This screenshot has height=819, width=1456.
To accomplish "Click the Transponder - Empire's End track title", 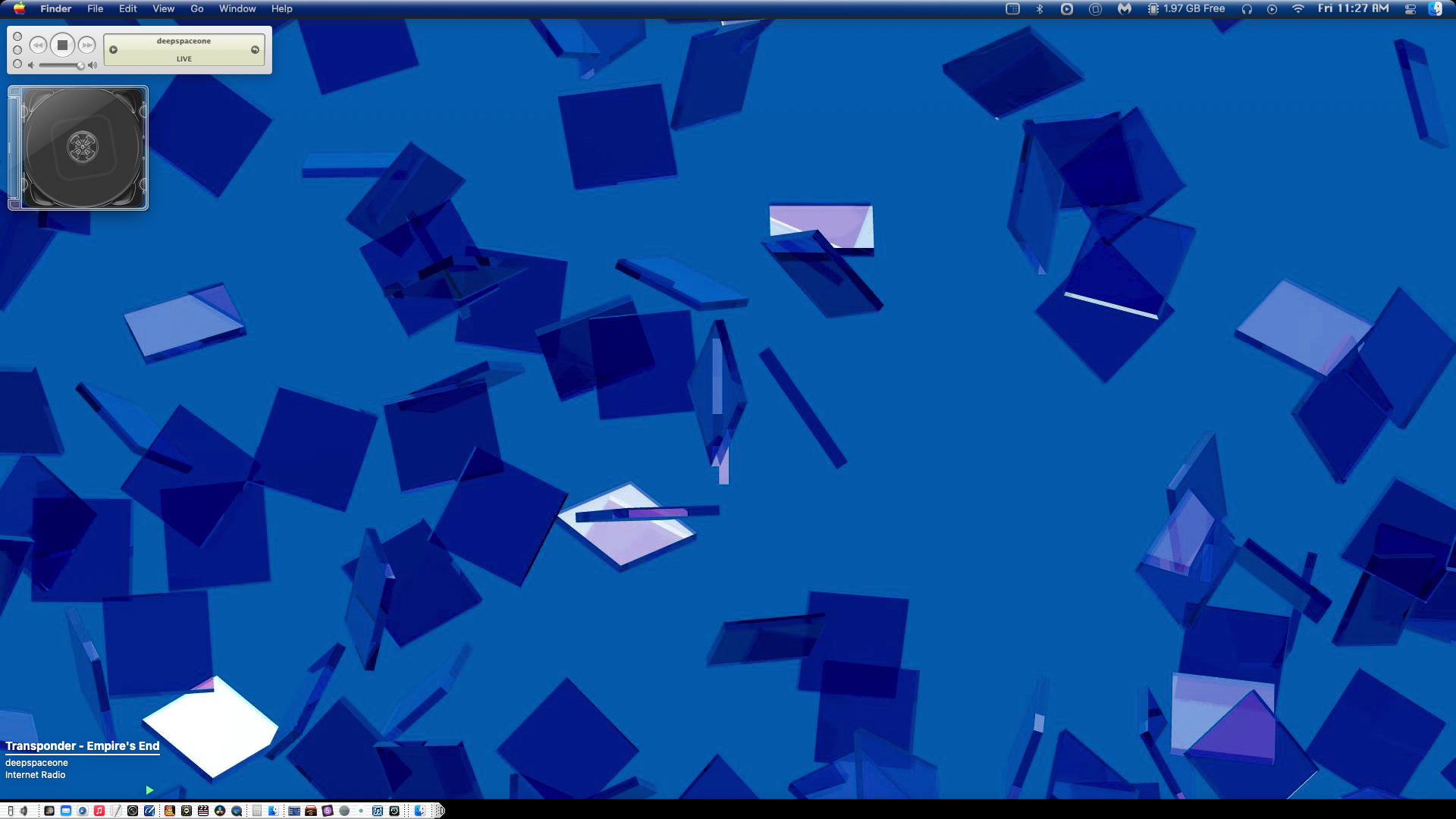I will tap(82, 746).
